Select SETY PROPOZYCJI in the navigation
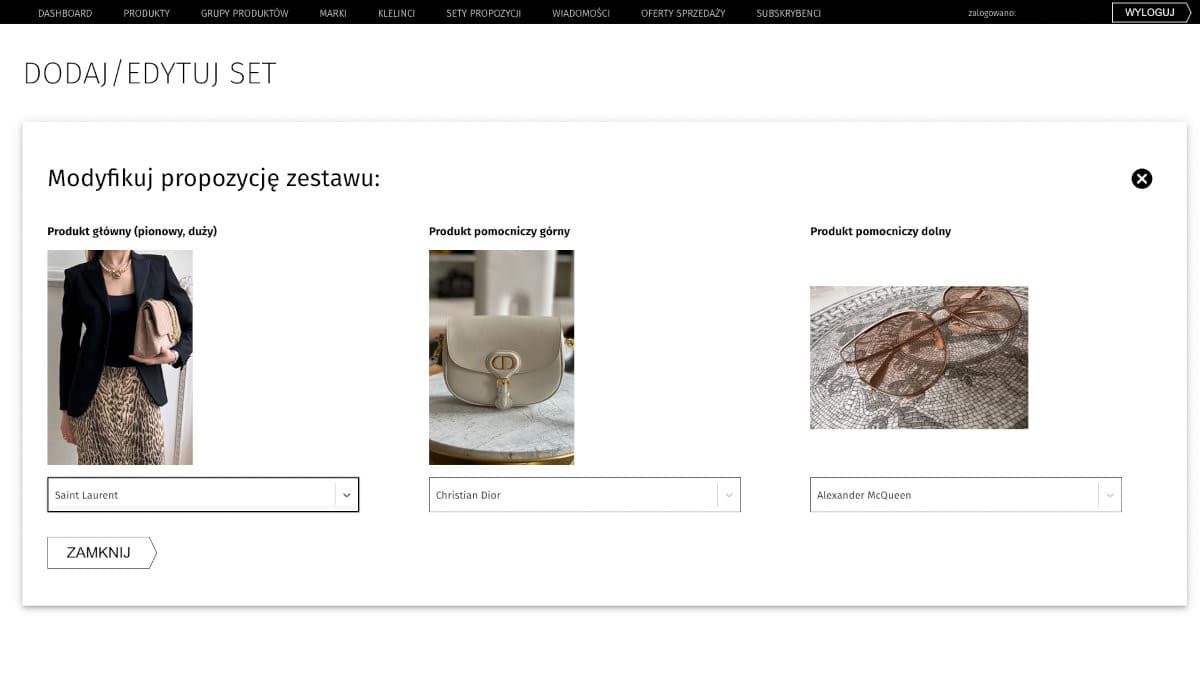Viewport: 1200px width, 675px height. pos(483,13)
